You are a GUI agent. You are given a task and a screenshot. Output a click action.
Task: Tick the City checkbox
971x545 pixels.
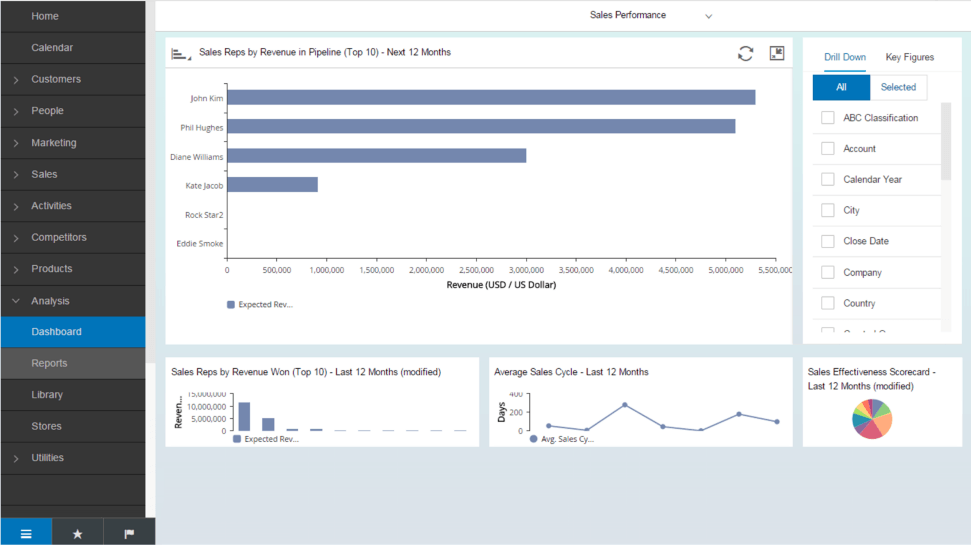(x=827, y=210)
